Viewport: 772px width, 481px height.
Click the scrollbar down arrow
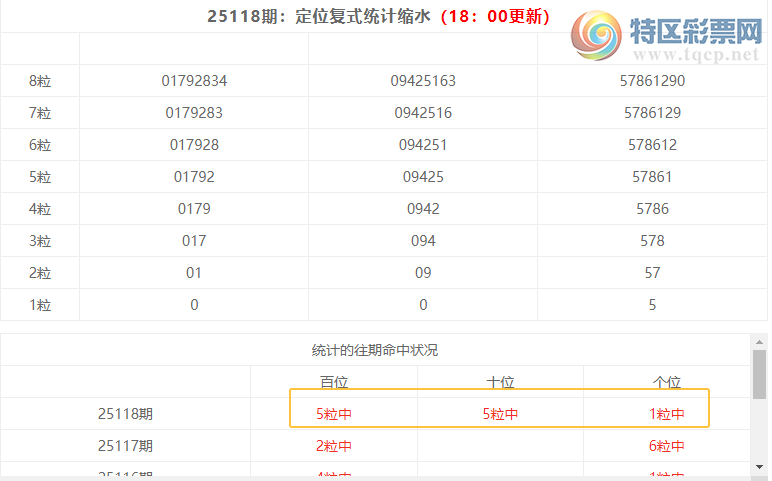(x=760, y=467)
